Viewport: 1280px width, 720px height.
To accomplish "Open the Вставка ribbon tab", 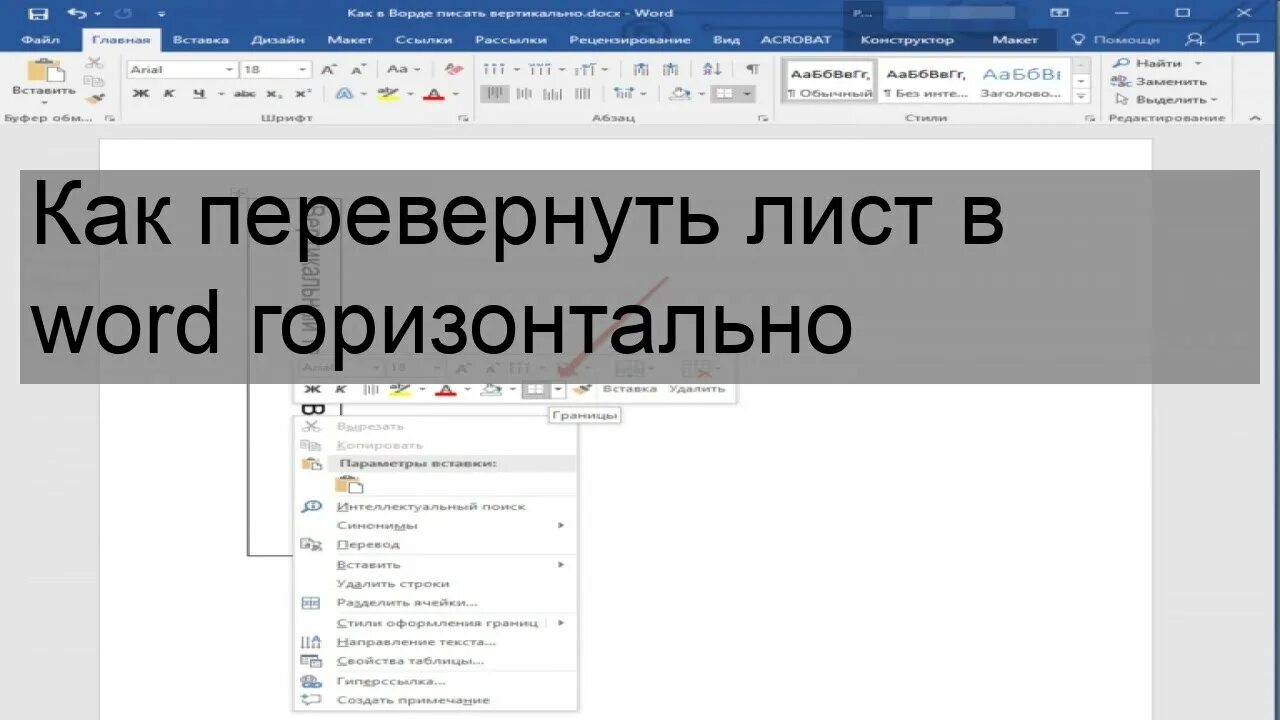I will pos(200,40).
